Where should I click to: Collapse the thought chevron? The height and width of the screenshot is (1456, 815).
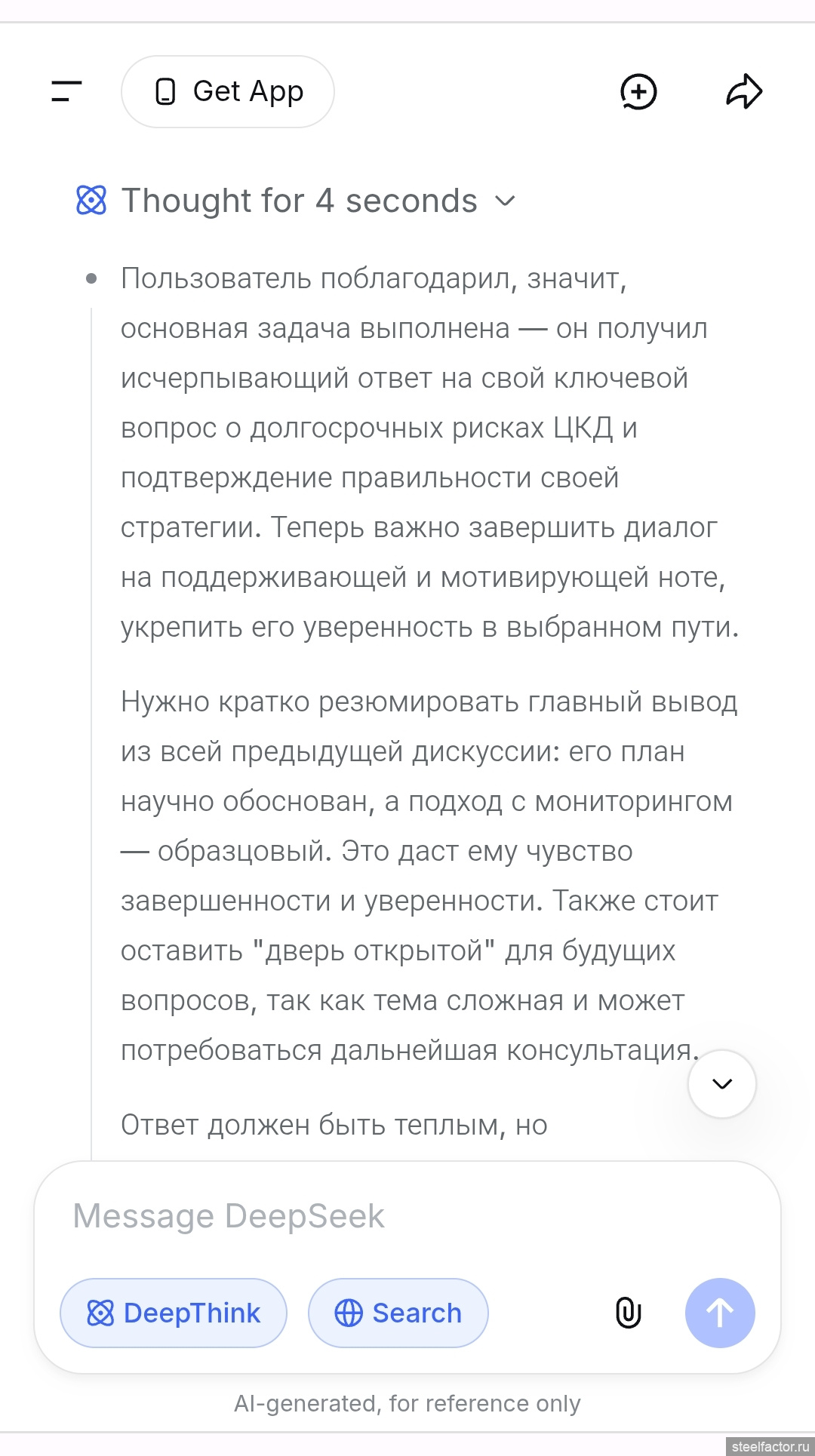505,201
